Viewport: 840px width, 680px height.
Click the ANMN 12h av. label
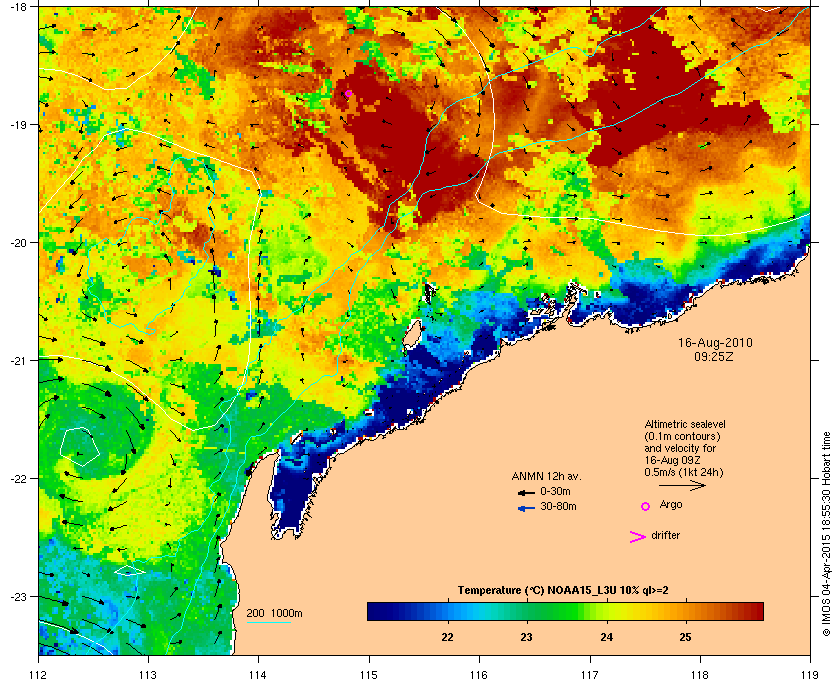click(x=546, y=476)
